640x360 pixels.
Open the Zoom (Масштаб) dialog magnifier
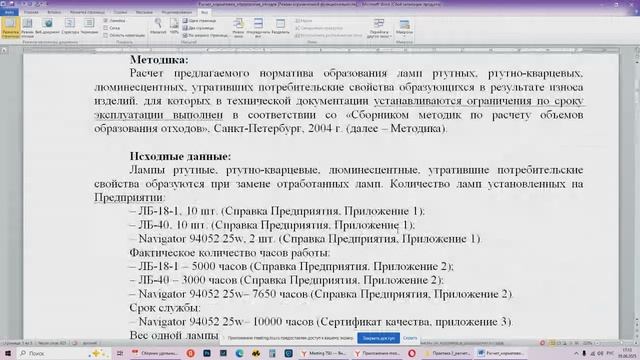click(158, 27)
